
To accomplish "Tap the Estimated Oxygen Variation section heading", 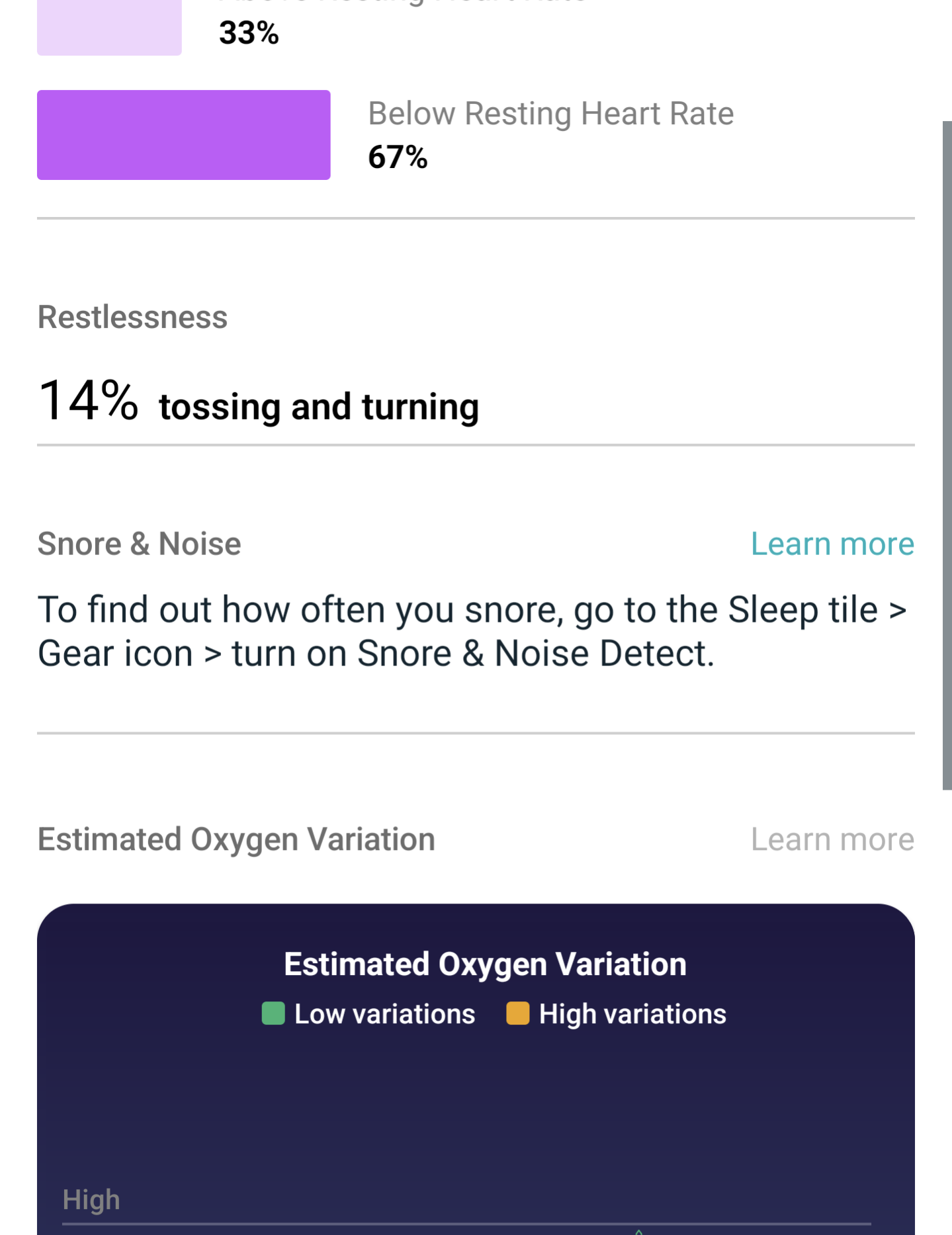I will [236, 839].
